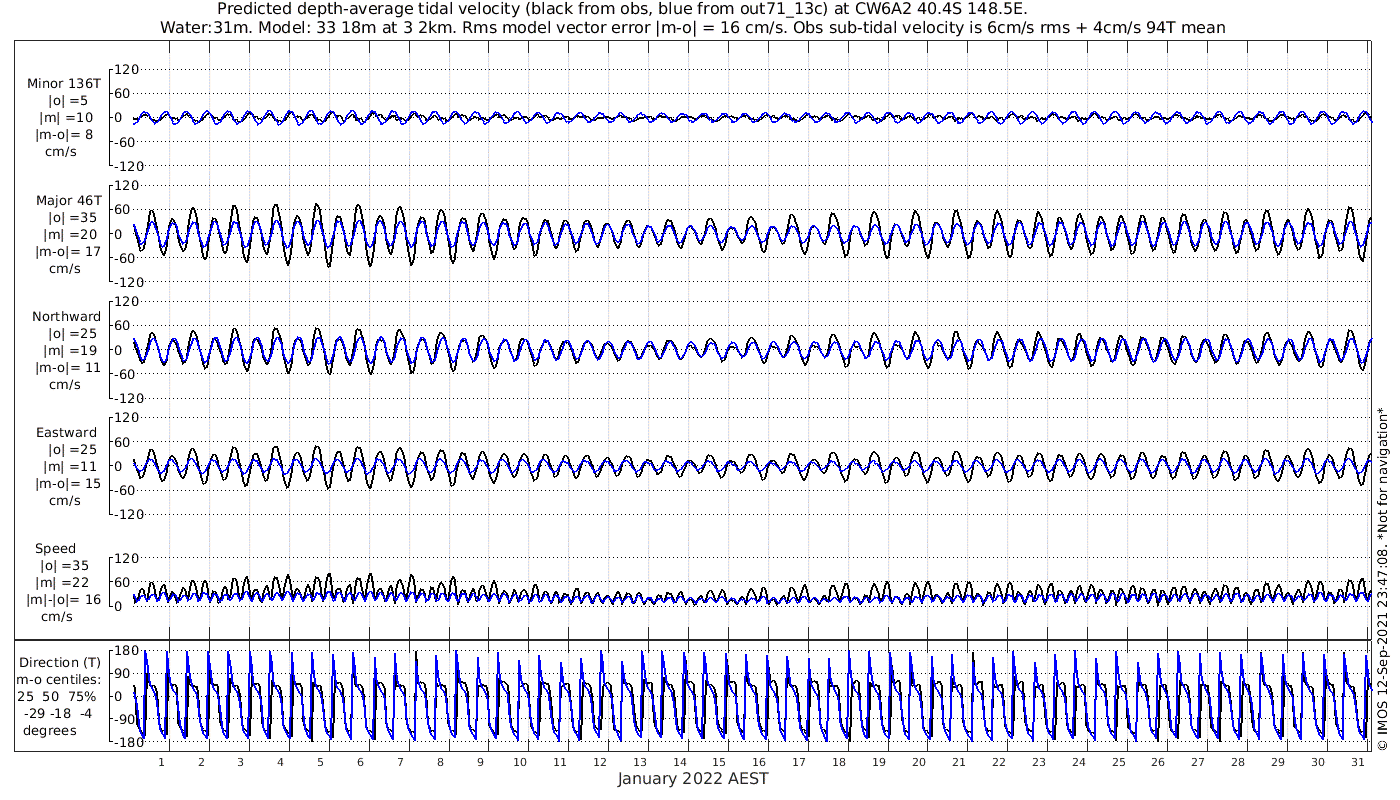Viewport: 1400px width, 800px height.
Task: Select the 'Major 46T' panel label
Action: click(x=68, y=200)
